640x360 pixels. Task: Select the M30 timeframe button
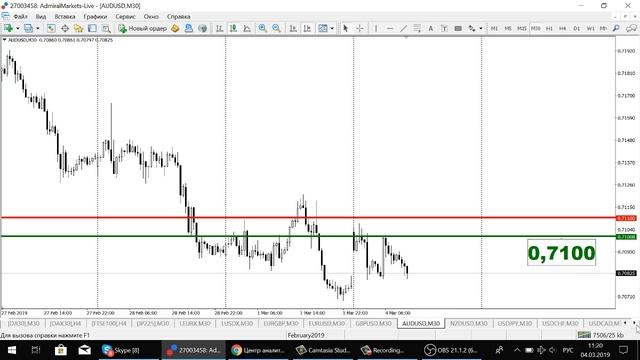tap(536, 28)
